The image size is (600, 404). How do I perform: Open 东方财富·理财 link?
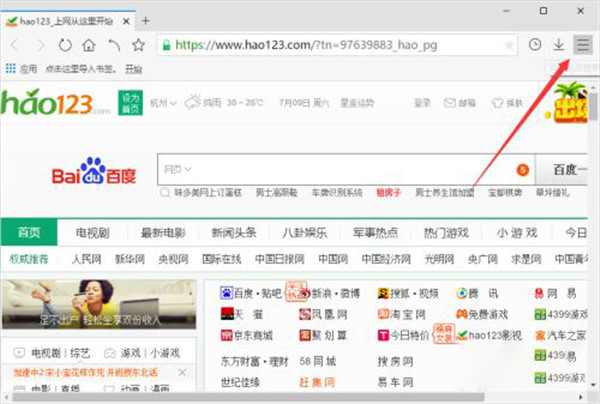pos(254,361)
